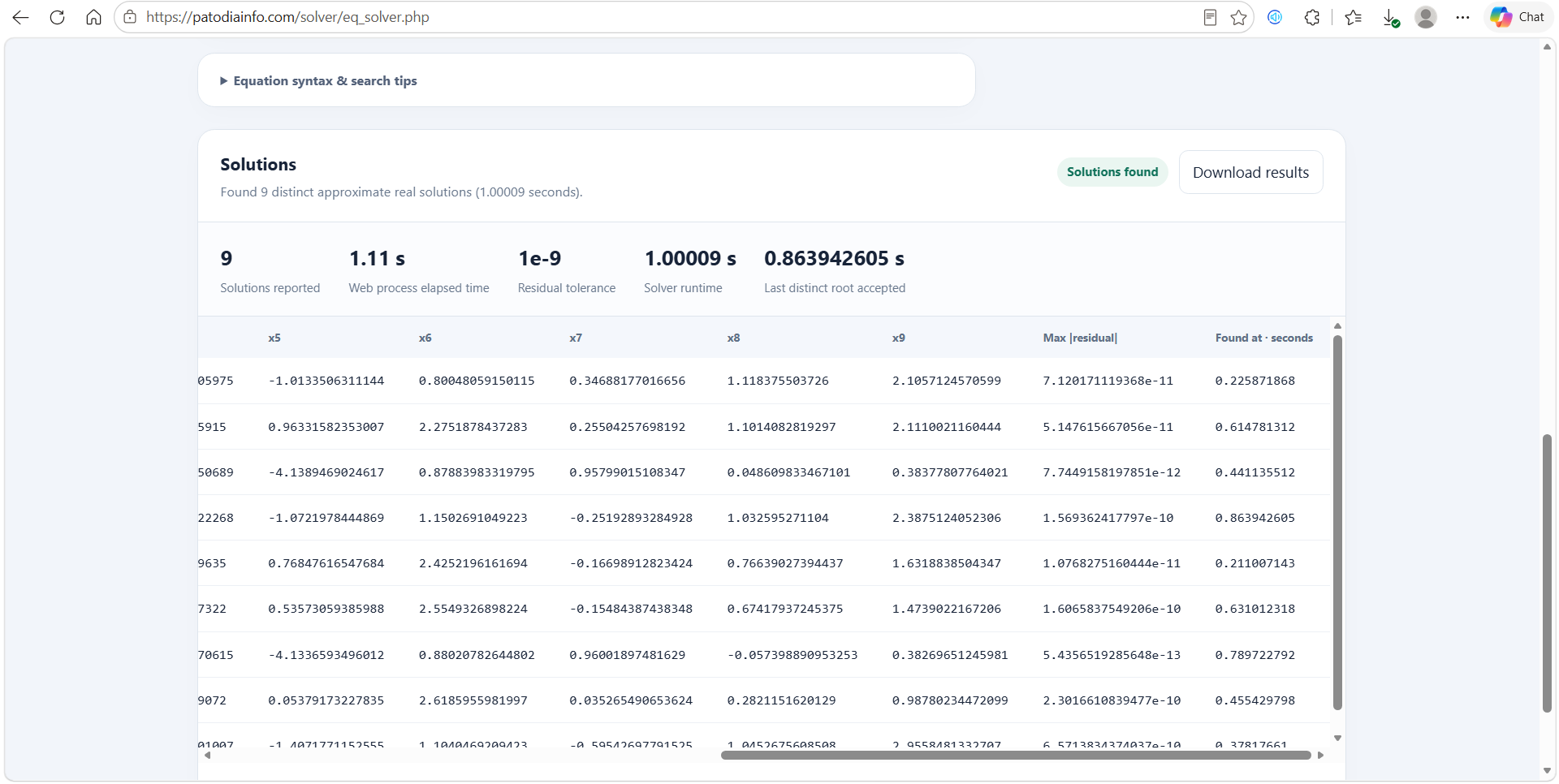Image resolution: width=1559 pixels, height=784 pixels.
Task: Expand Equation syntax & search tips
Action: [318, 81]
